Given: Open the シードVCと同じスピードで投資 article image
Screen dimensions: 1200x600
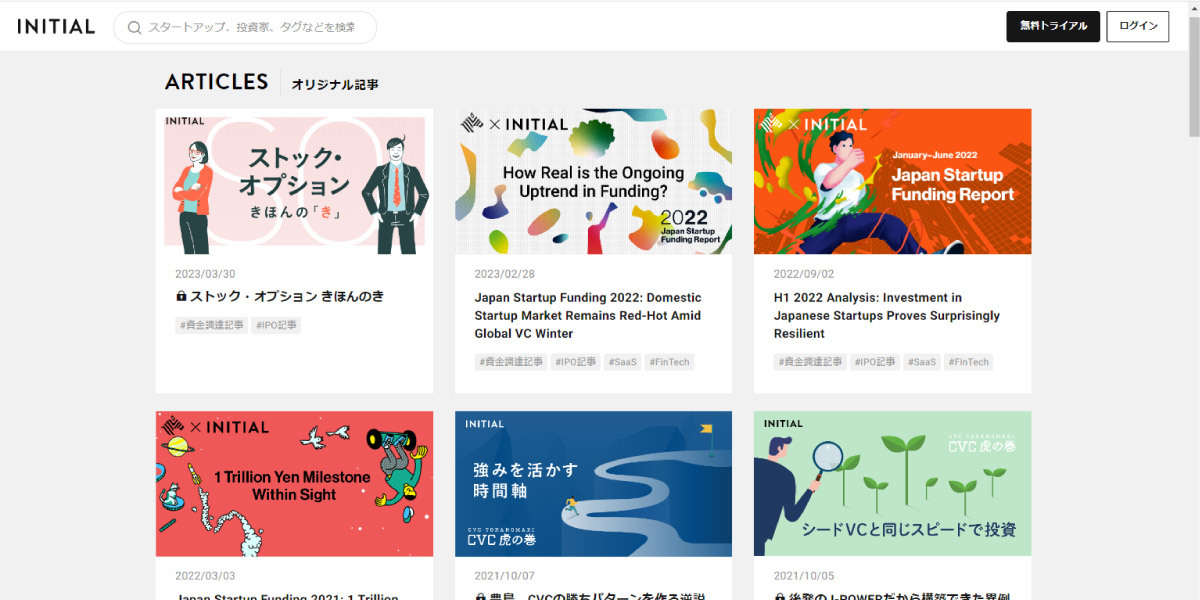Looking at the screenshot, I should click(x=892, y=484).
